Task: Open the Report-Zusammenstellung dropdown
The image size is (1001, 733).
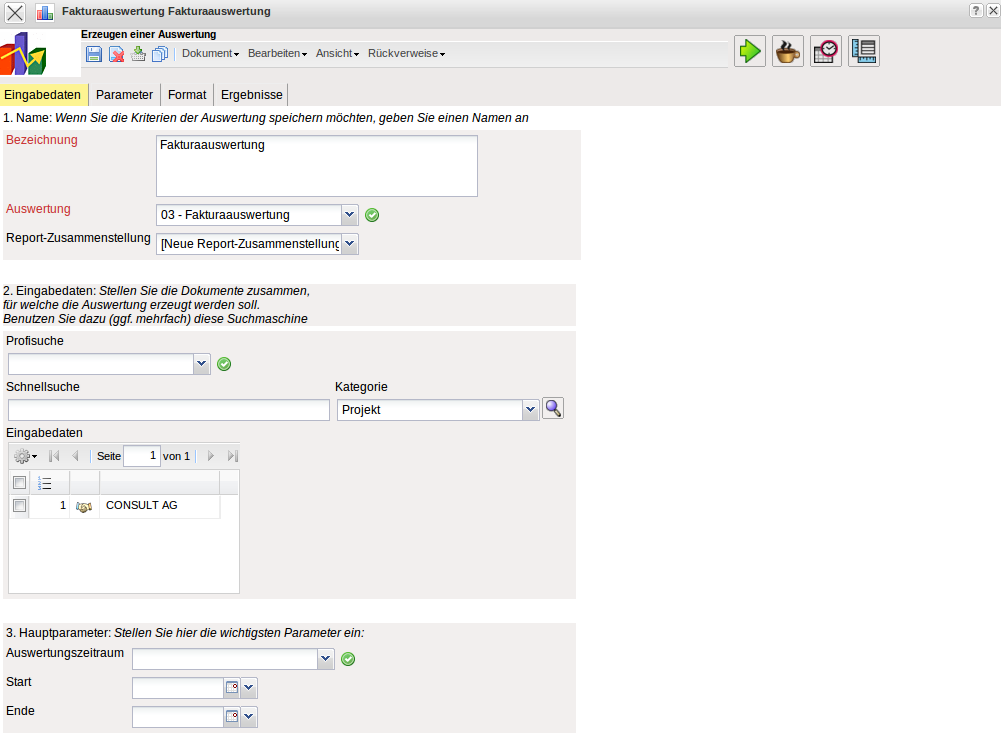Action: pos(350,244)
